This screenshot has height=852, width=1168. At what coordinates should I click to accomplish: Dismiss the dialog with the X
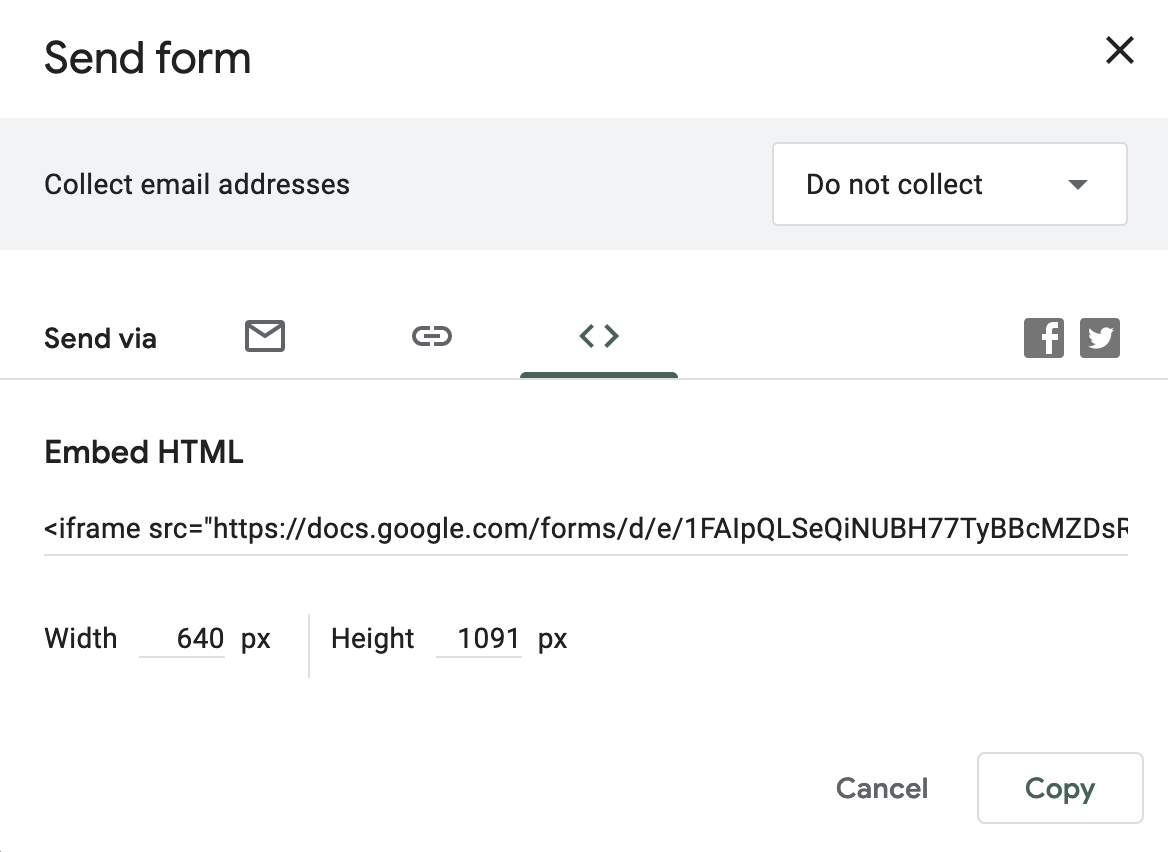pyautogui.click(x=1119, y=51)
